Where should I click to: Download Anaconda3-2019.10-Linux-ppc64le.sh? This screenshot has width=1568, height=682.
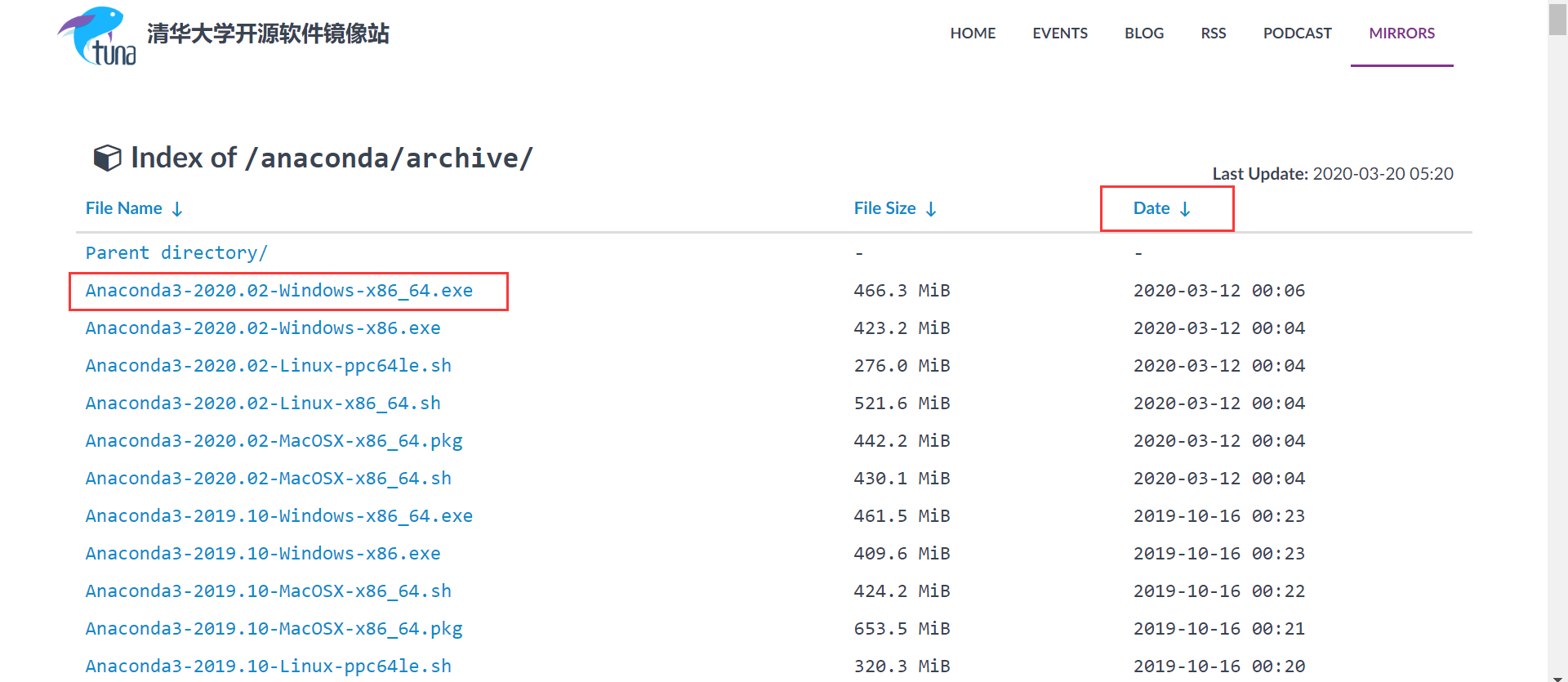(269, 666)
